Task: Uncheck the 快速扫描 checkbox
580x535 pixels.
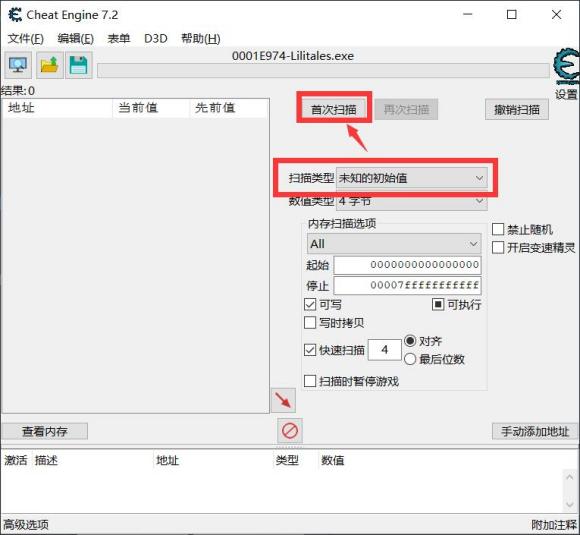Action: (310, 350)
